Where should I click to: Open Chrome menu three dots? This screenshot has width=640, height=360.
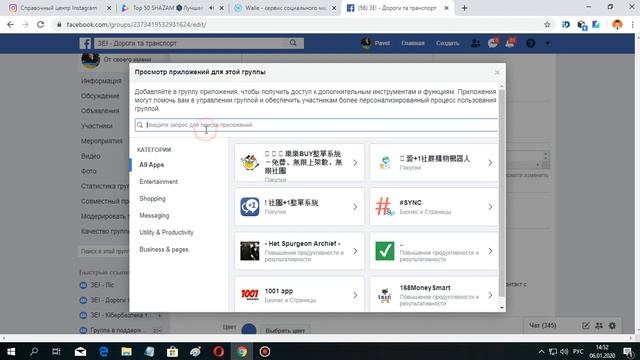click(x=632, y=24)
